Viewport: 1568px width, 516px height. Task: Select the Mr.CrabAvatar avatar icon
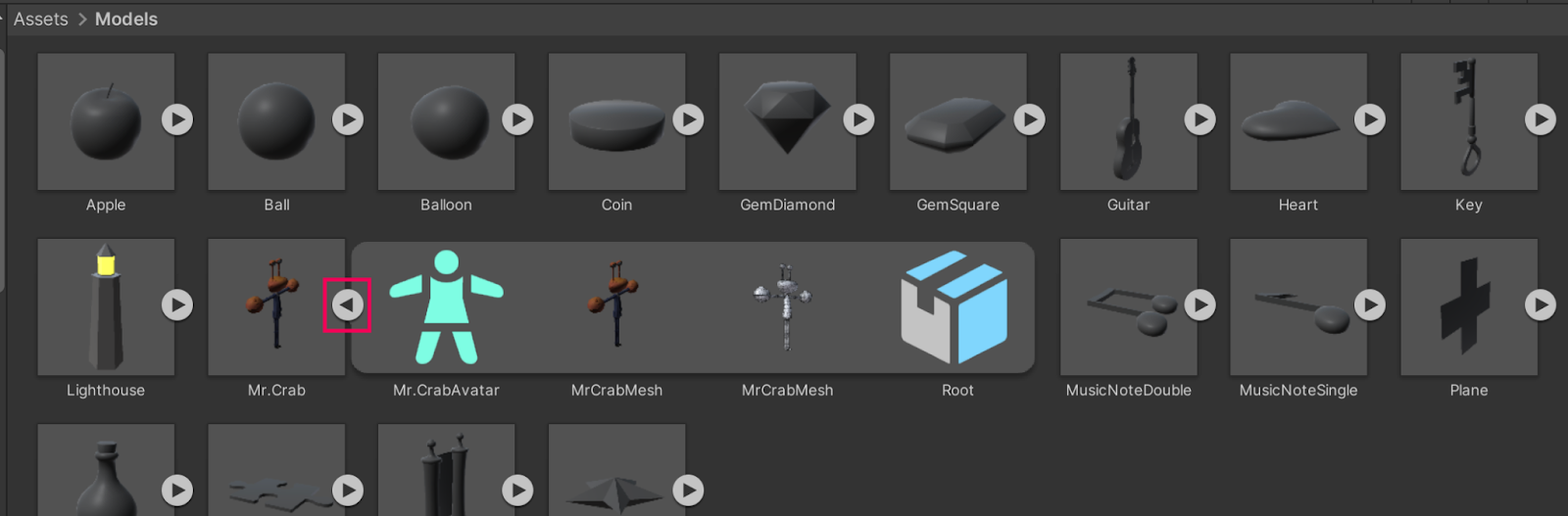pyautogui.click(x=446, y=306)
